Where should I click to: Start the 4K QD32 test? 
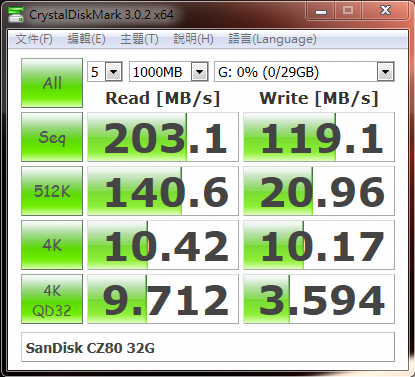pos(52,299)
